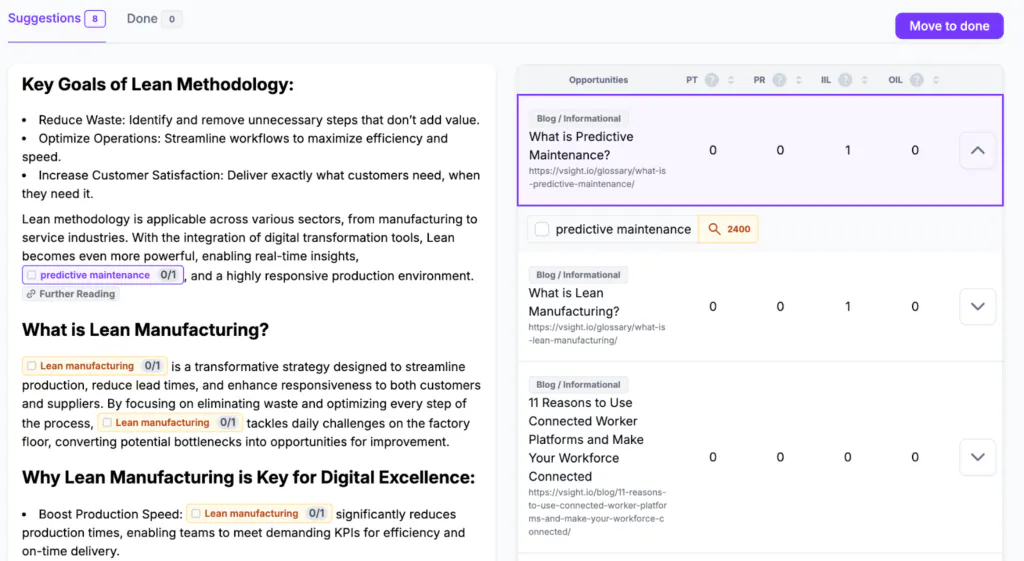This screenshot has height=561, width=1024.
Task: Open the vsight.io predictive-maintenance URL
Action: (x=597, y=177)
